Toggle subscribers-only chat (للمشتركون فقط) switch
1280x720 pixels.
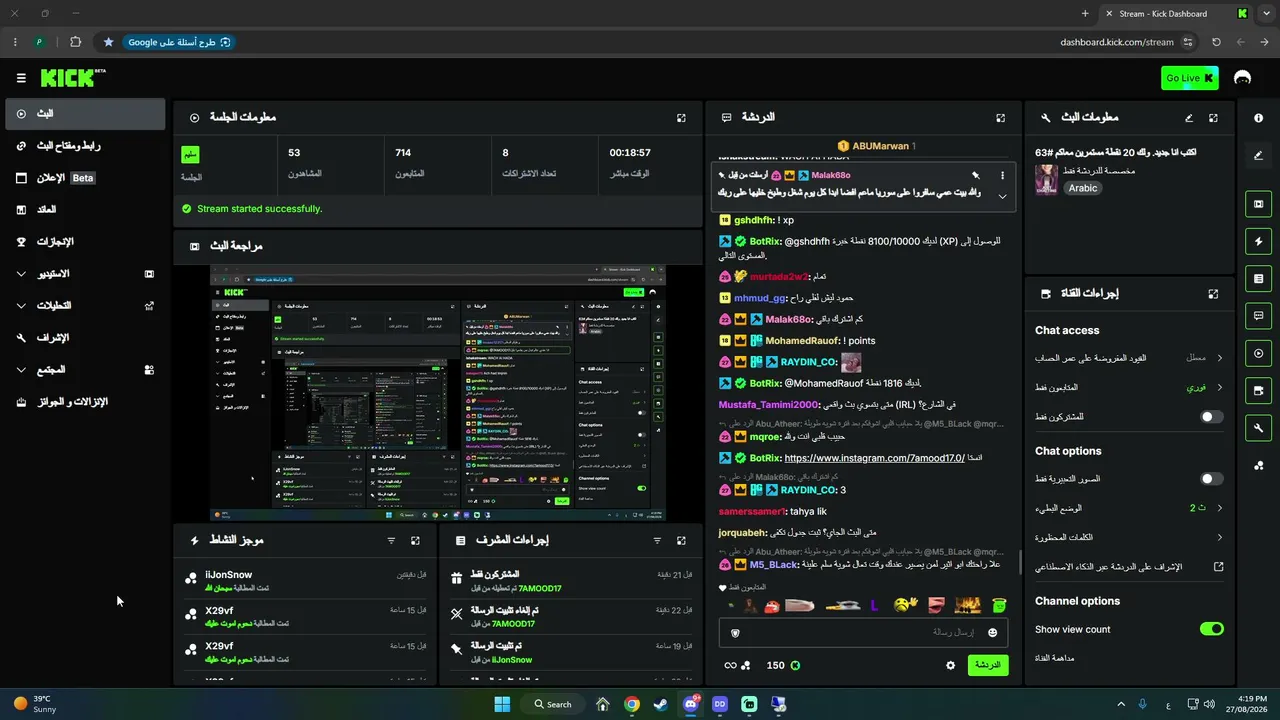[1211, 416]
